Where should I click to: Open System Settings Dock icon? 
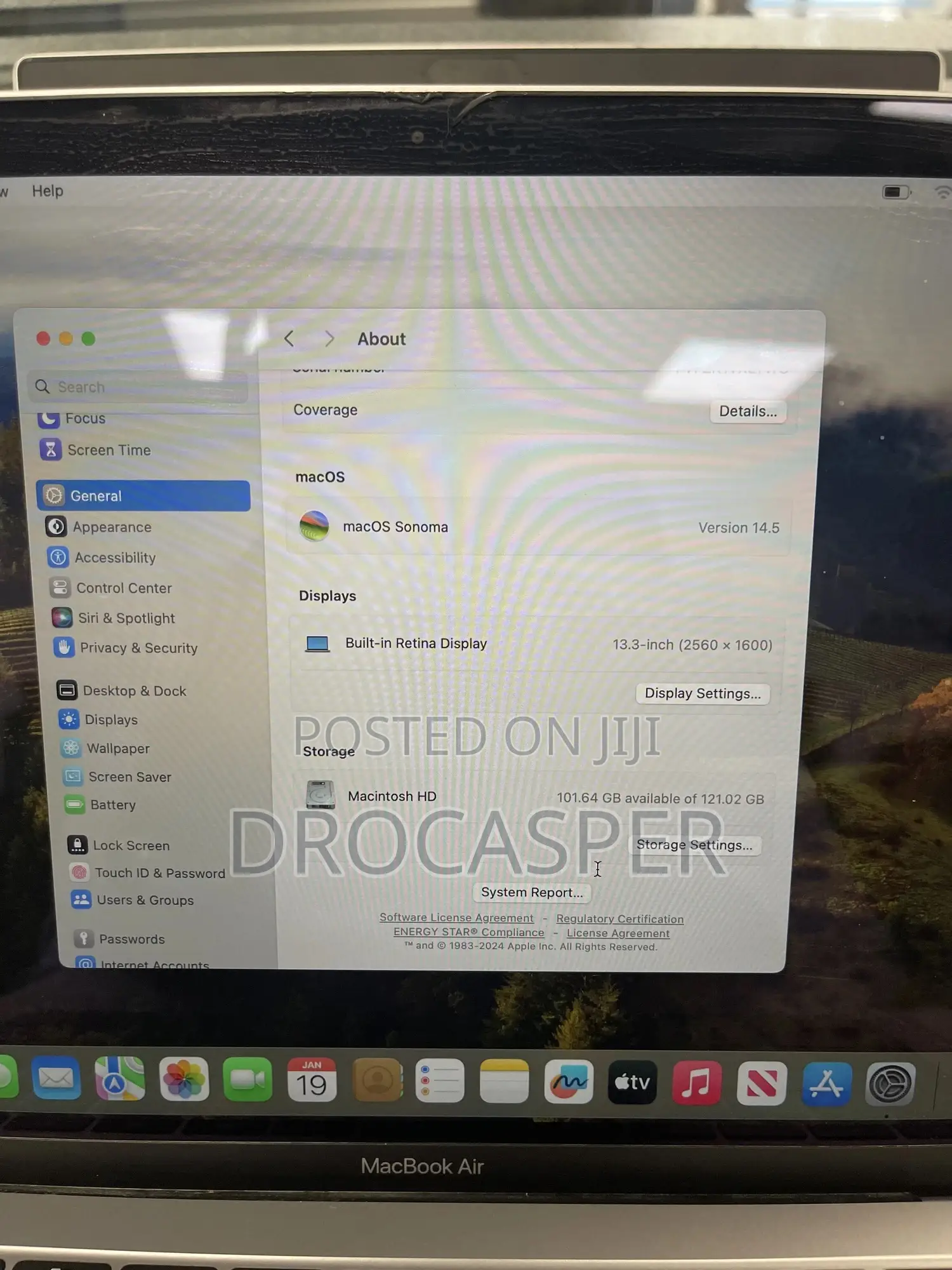891,1085
